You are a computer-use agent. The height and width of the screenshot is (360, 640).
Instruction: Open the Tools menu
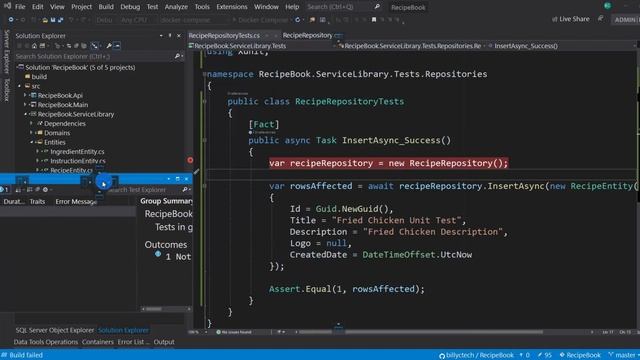point(202,7)
